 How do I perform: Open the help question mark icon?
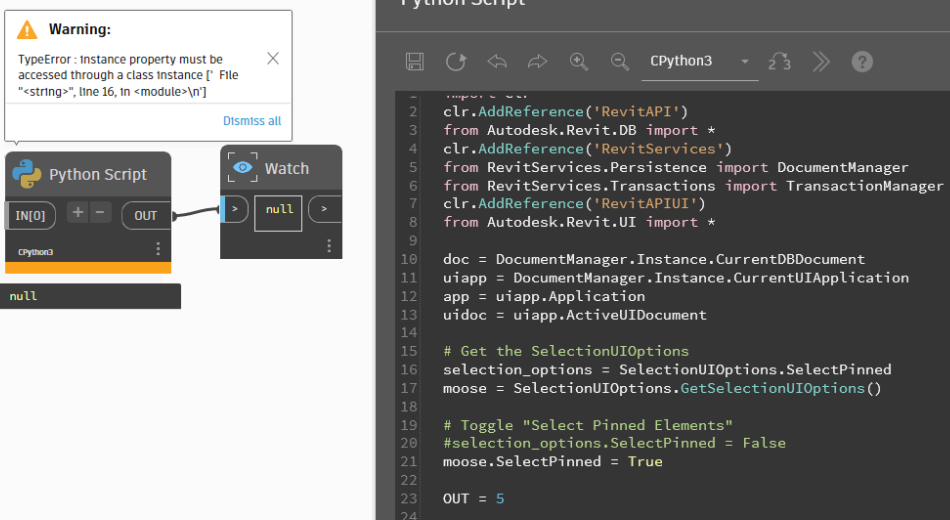(862, 62)
